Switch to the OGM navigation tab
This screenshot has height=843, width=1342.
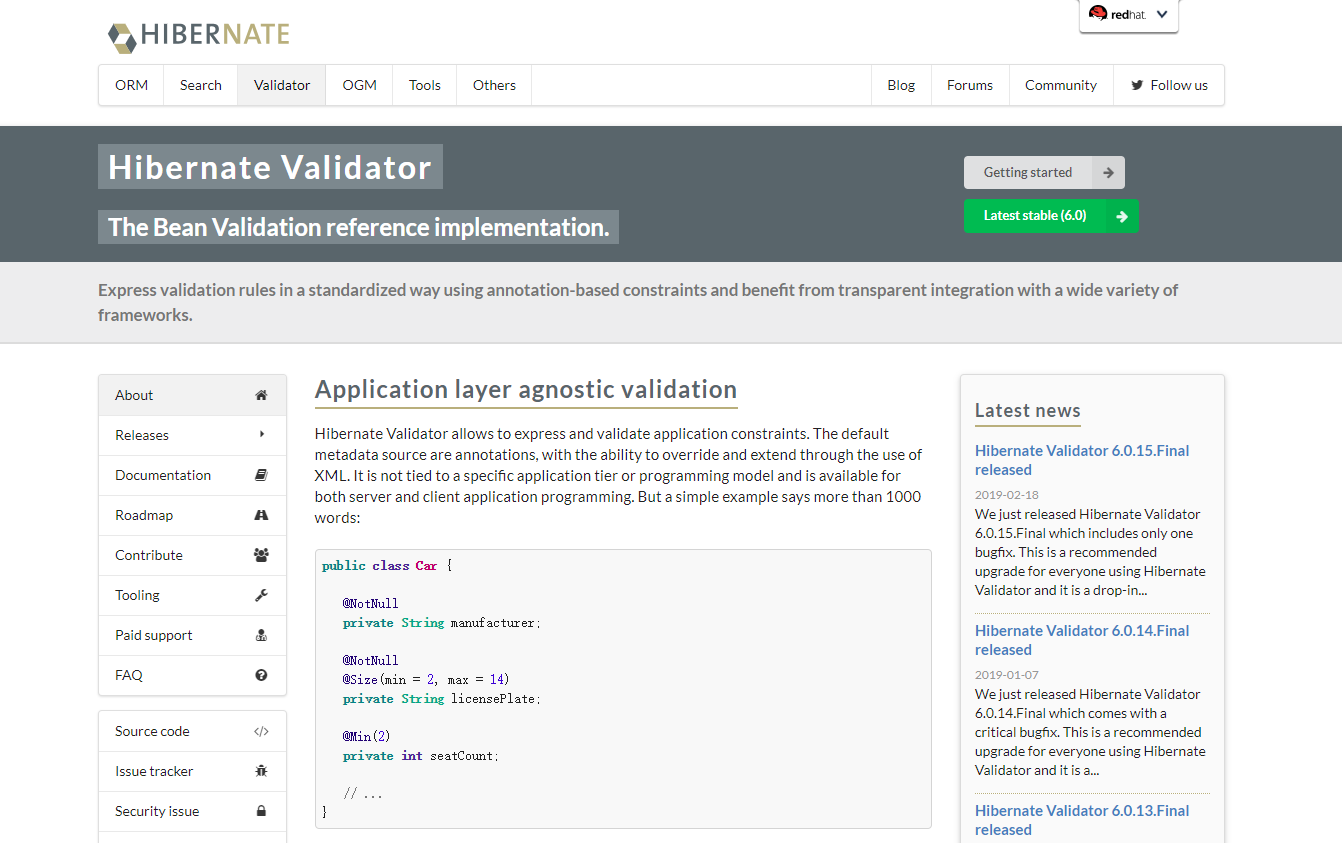pos(358,85)
